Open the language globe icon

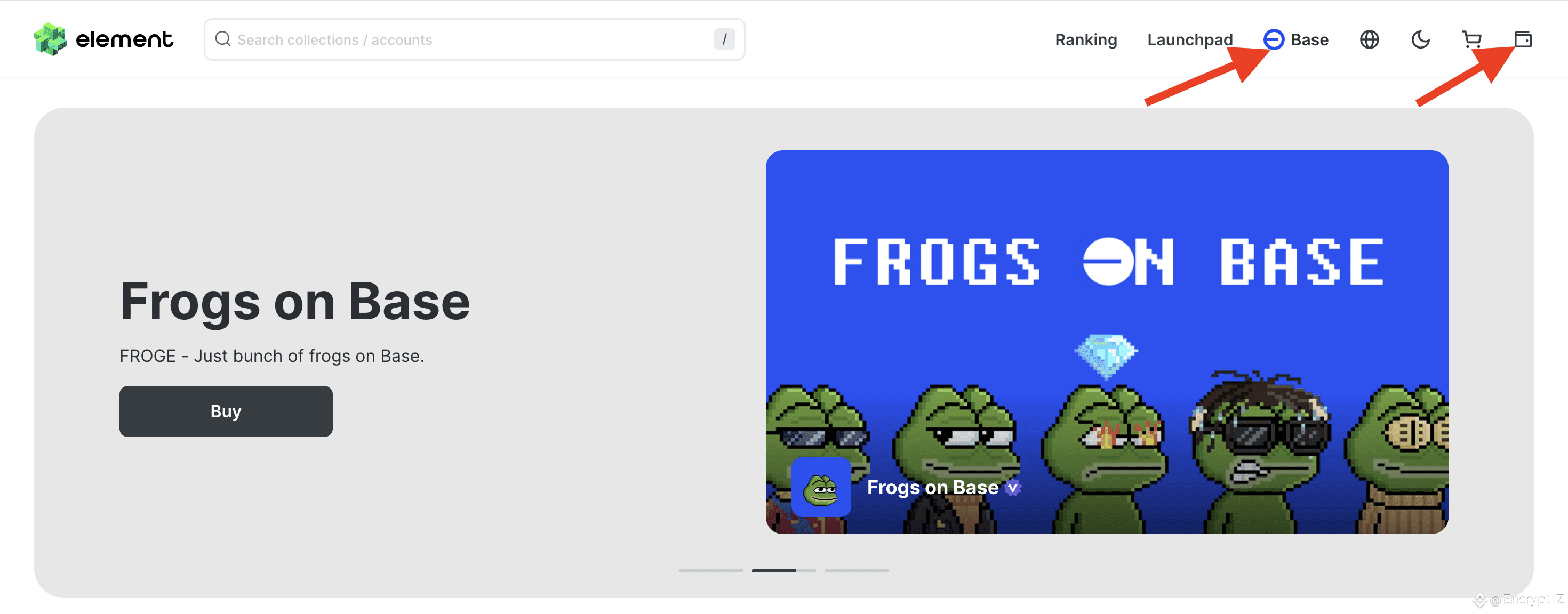click(1369, 39)
